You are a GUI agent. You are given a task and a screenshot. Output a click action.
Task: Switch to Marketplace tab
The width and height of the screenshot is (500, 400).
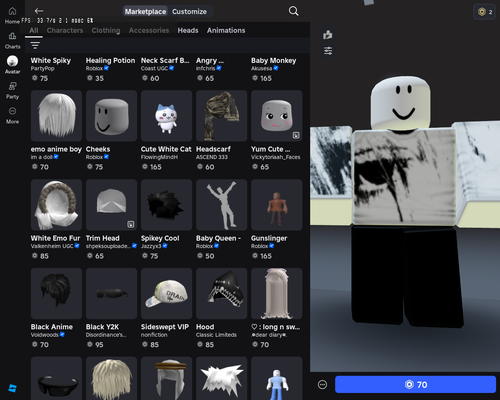[x=145, y=11]
